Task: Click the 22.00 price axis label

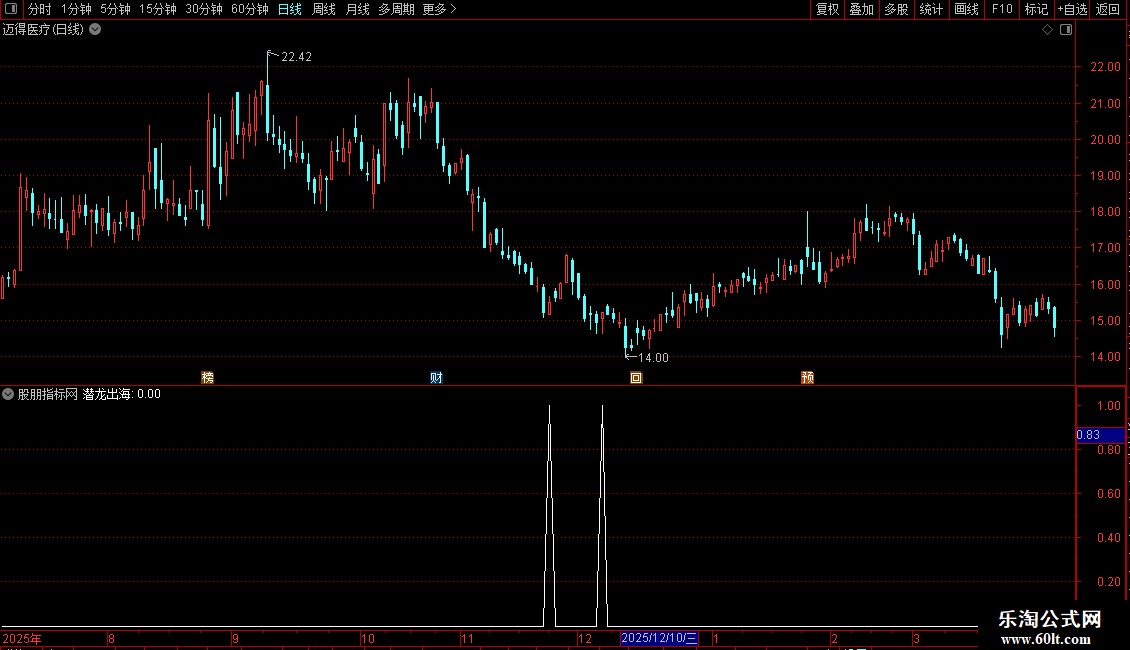Action: [x=1105, y=67]
